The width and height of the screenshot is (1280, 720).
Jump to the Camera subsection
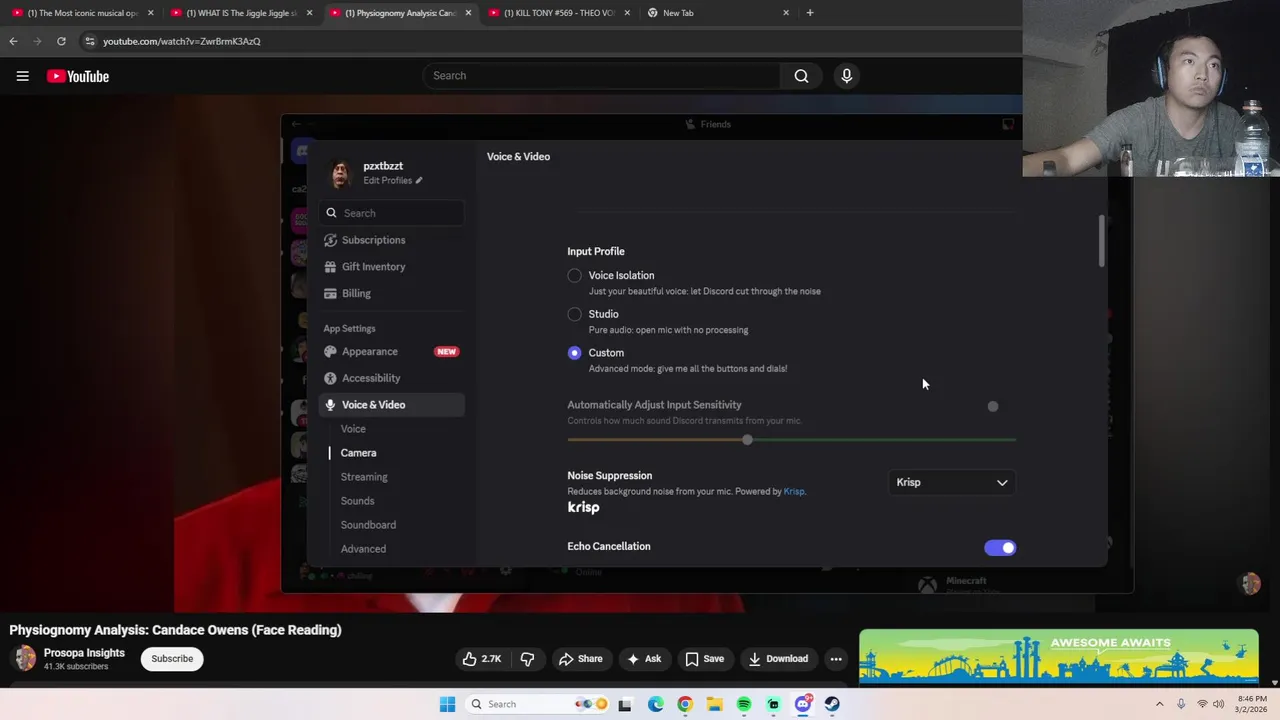coord(358,453)
